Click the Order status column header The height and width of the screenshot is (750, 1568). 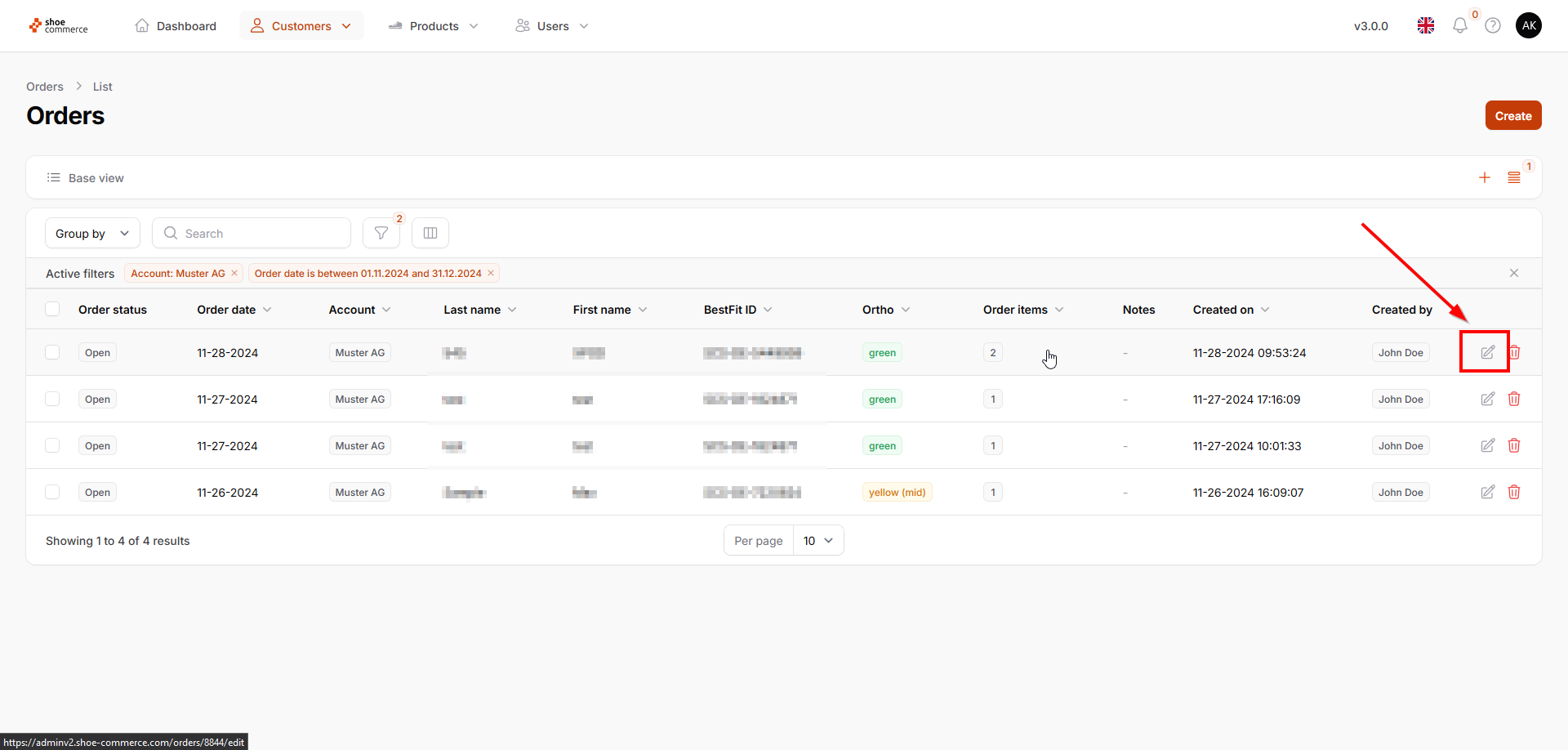[x=113, y=310]
